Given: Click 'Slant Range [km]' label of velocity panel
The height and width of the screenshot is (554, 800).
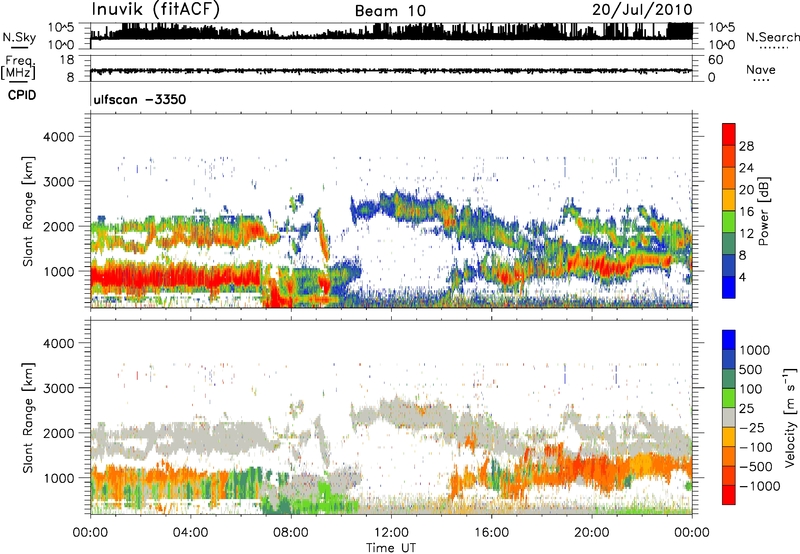Looking at the screenshot, I should click(x=28, y=417).
